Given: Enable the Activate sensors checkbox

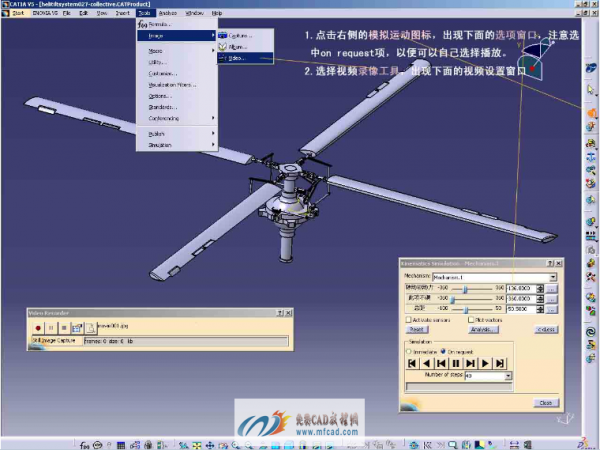Looking at the screenshot, I should [407, 320].
